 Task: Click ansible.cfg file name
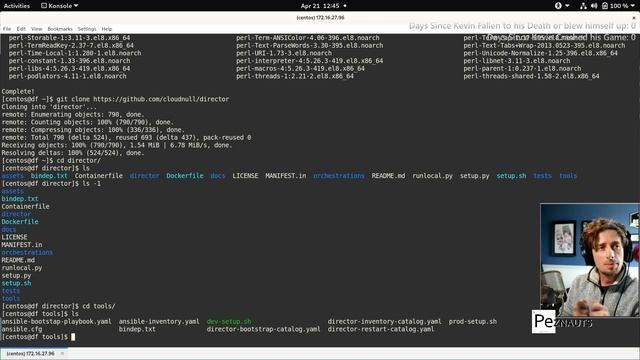(x=22, y=329)
